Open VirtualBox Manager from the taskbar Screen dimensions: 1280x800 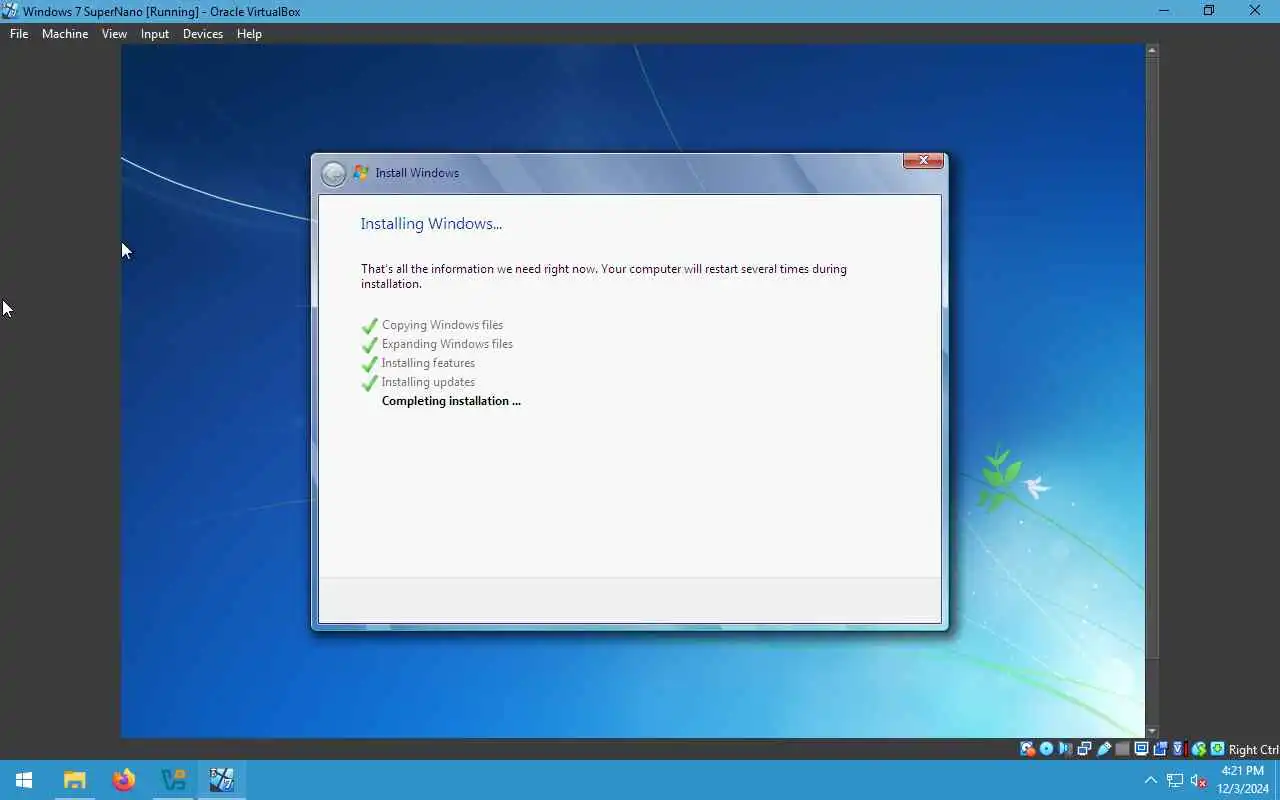click(173, 780)
